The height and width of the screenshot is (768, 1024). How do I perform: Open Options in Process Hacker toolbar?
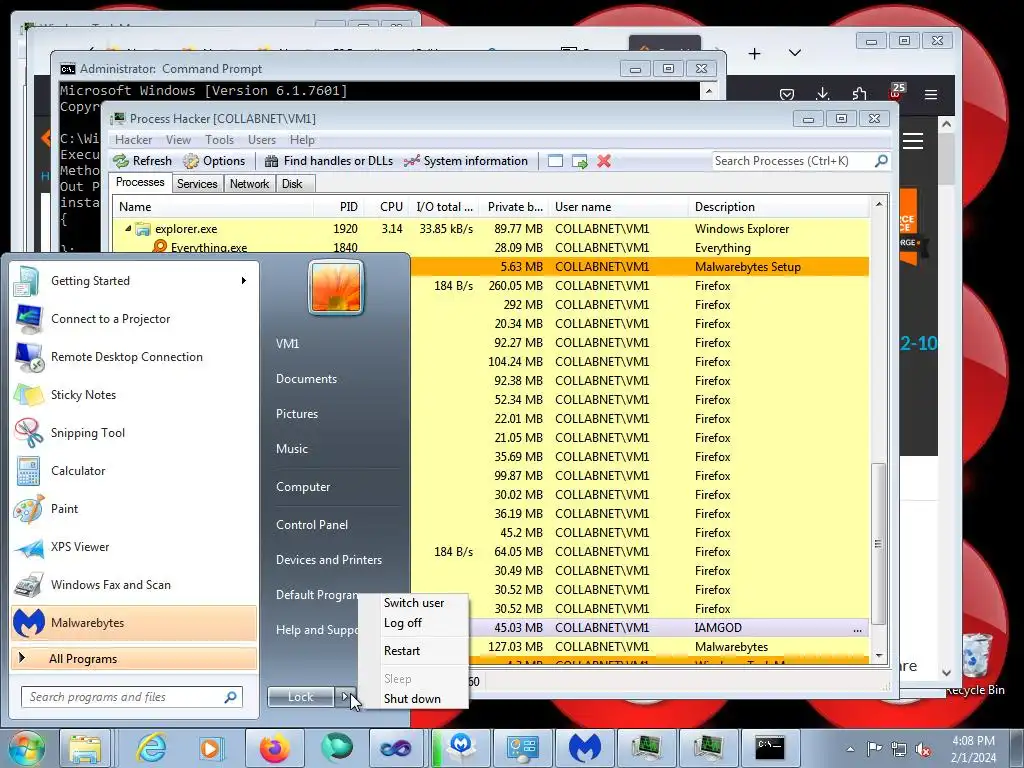[x=214, y=161]
